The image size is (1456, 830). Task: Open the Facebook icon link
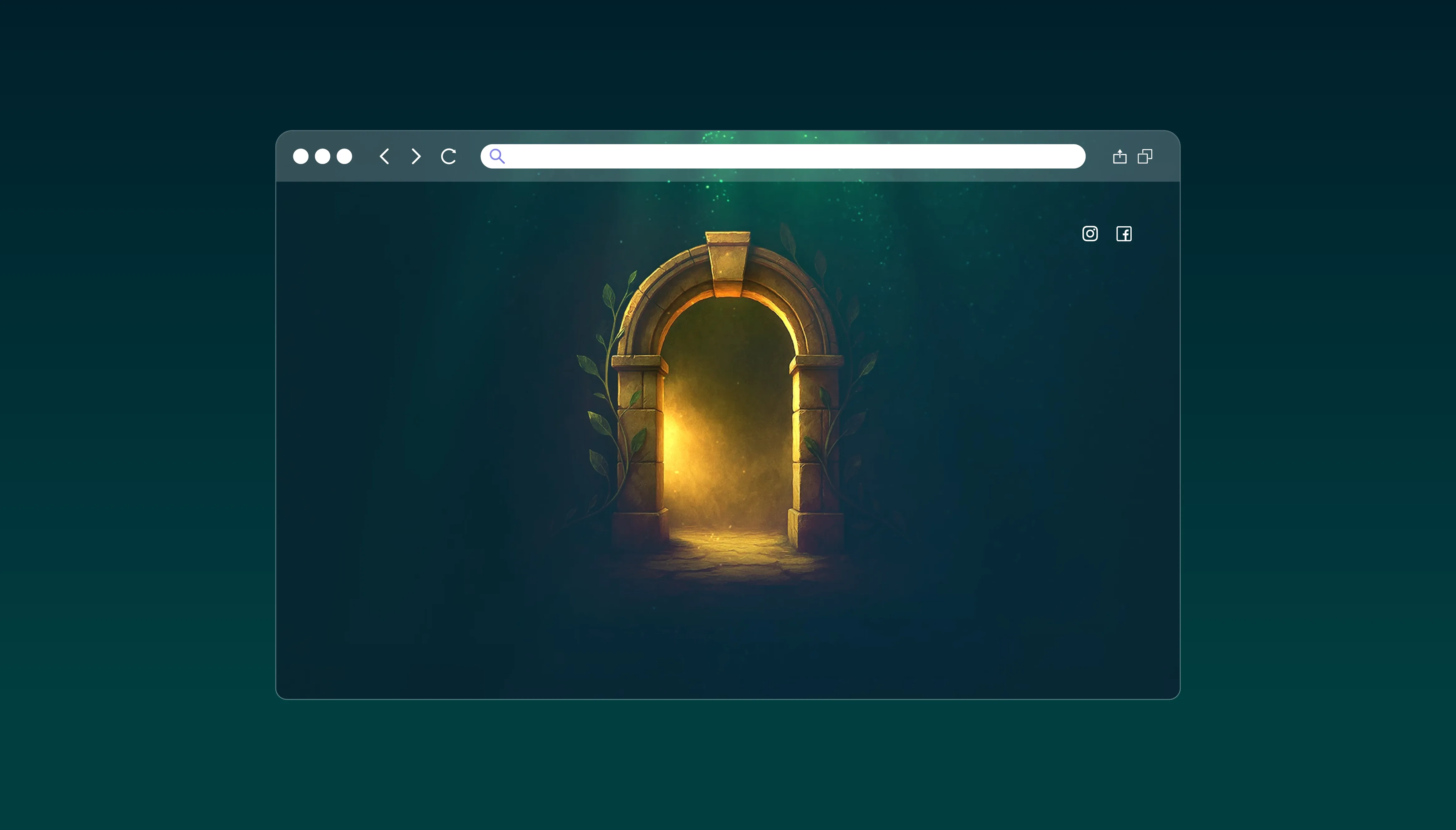(1124, 234)
